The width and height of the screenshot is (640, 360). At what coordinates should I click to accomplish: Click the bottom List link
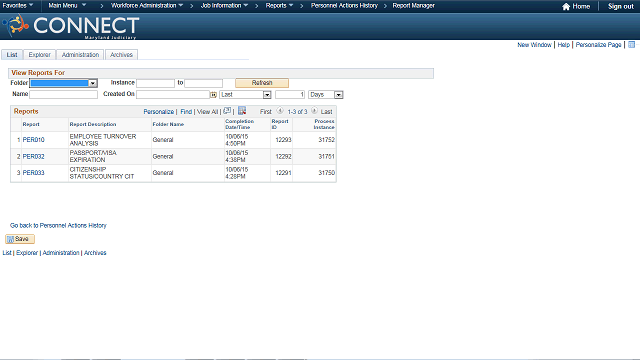tap(7, 253)
